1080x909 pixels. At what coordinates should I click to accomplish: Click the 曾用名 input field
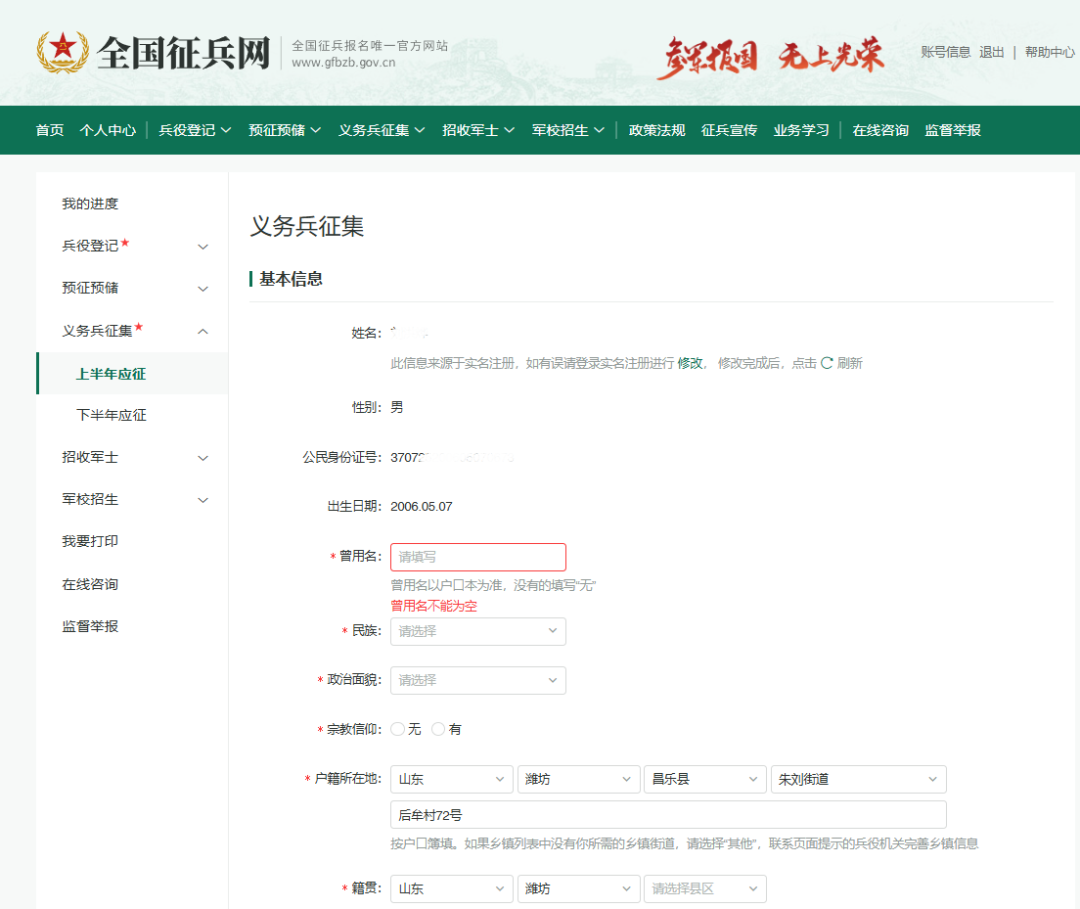pos(478,557)
